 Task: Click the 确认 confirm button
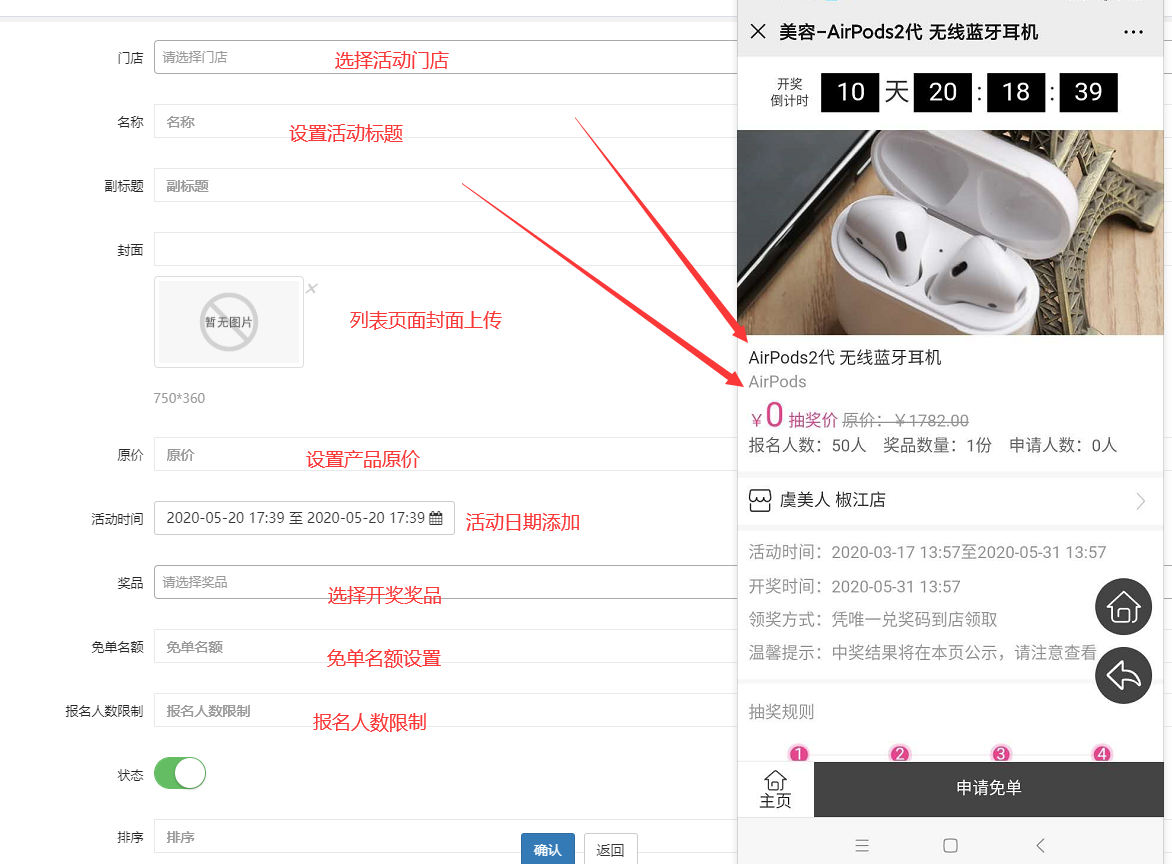(x=548, y=849)
